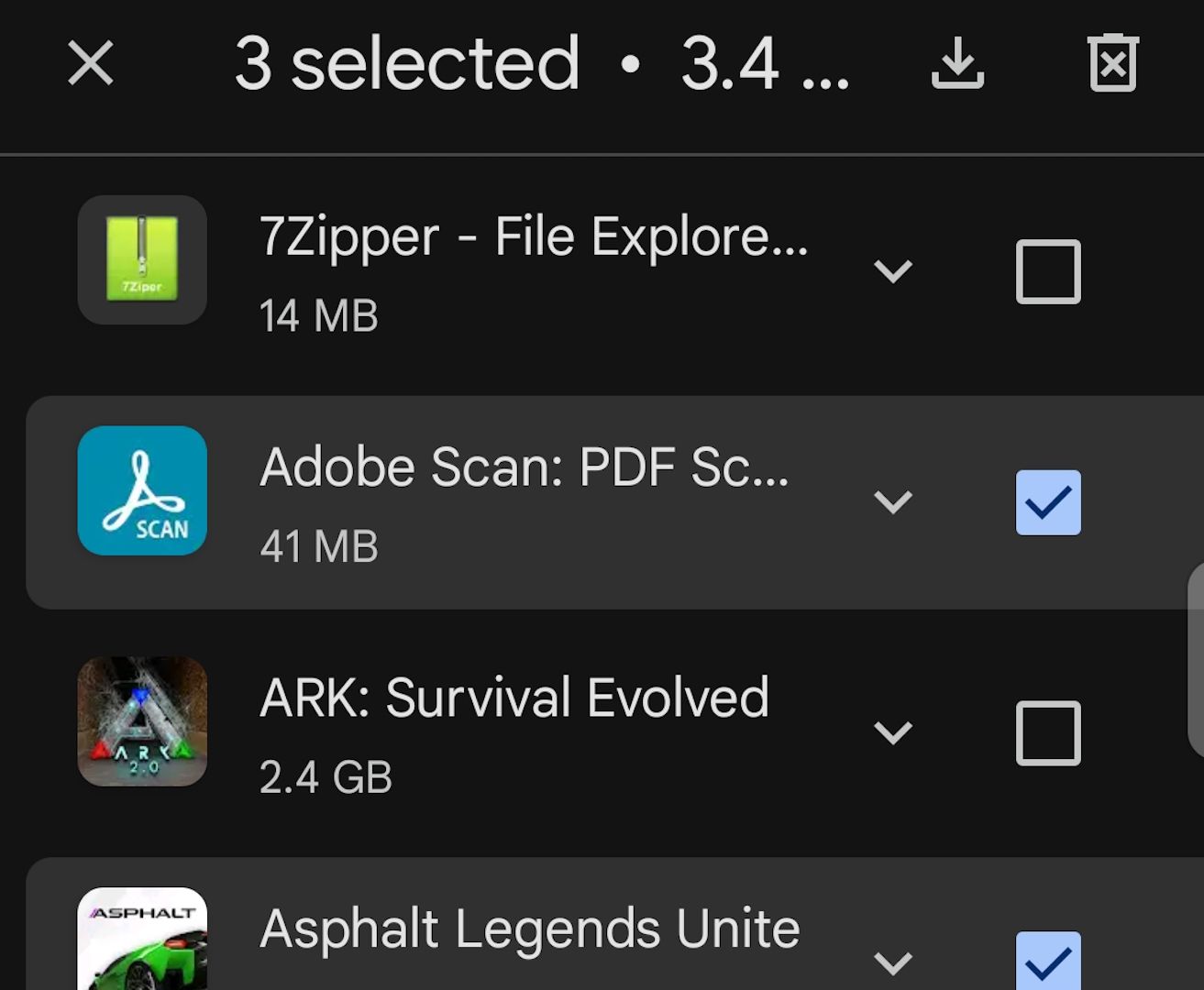This screenshot has height=990, width=1204.
Task: Select the 7Zipper checkbox
Action: (x=1048, y=272)
